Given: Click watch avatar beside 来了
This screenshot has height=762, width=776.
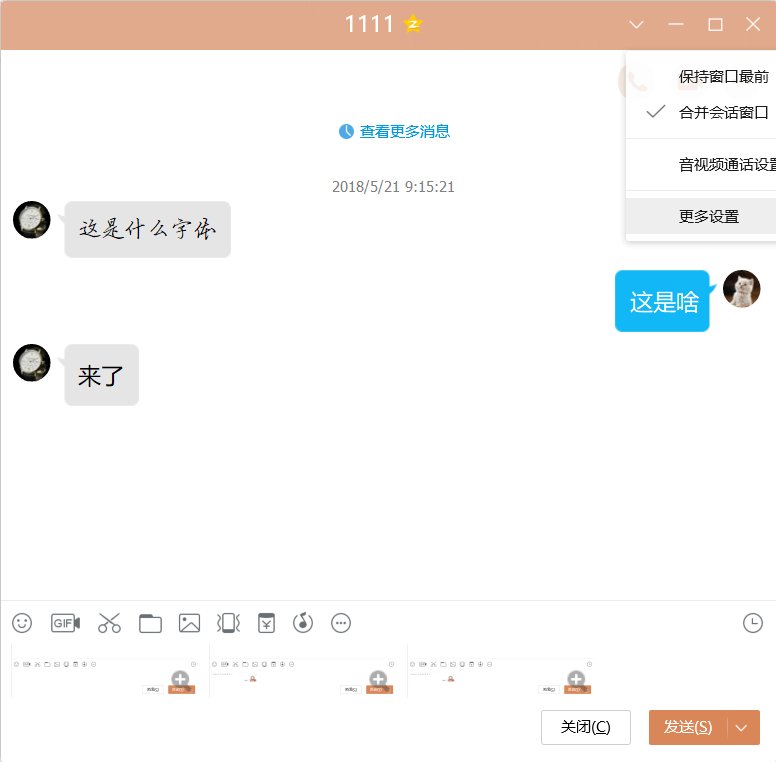Looking at the screenshot, I should coord(32,363).
